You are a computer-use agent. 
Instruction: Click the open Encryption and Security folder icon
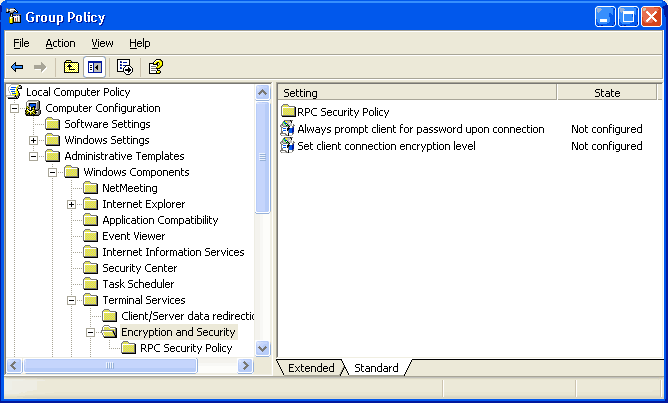pyautogui.click(x=109, y=332)
